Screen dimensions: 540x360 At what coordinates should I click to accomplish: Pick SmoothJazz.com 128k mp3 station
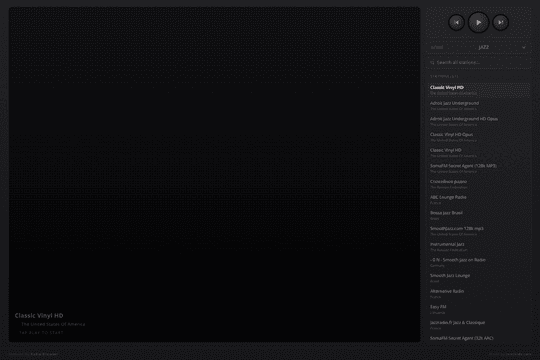(479, 231)
